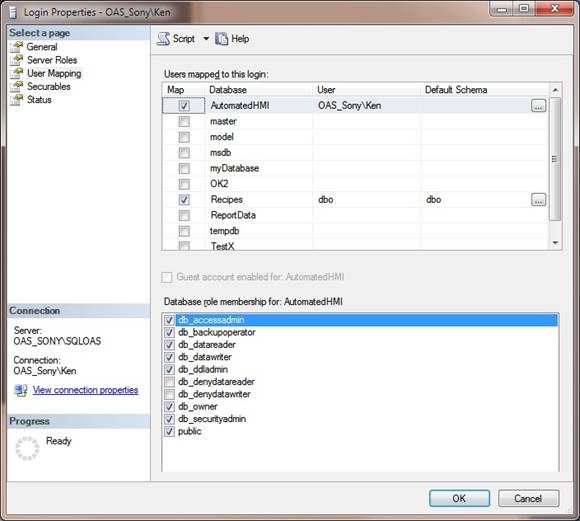
Task: Check the msdb database map checkbox
Action: [x=184, y=152]
